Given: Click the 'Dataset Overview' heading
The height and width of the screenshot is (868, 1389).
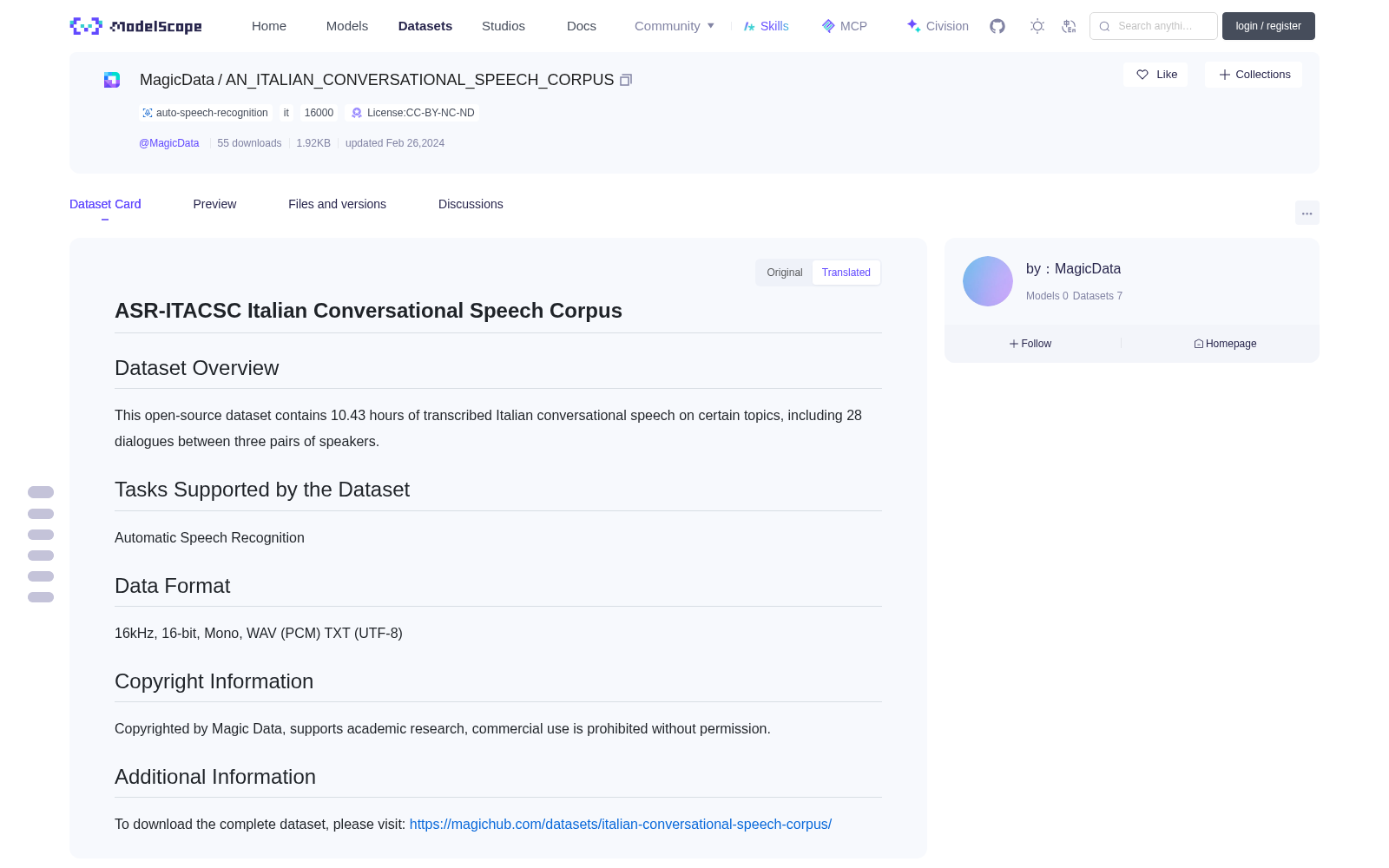Looking at the screenshot, I should pyautogui.click(x=197, y=368).
